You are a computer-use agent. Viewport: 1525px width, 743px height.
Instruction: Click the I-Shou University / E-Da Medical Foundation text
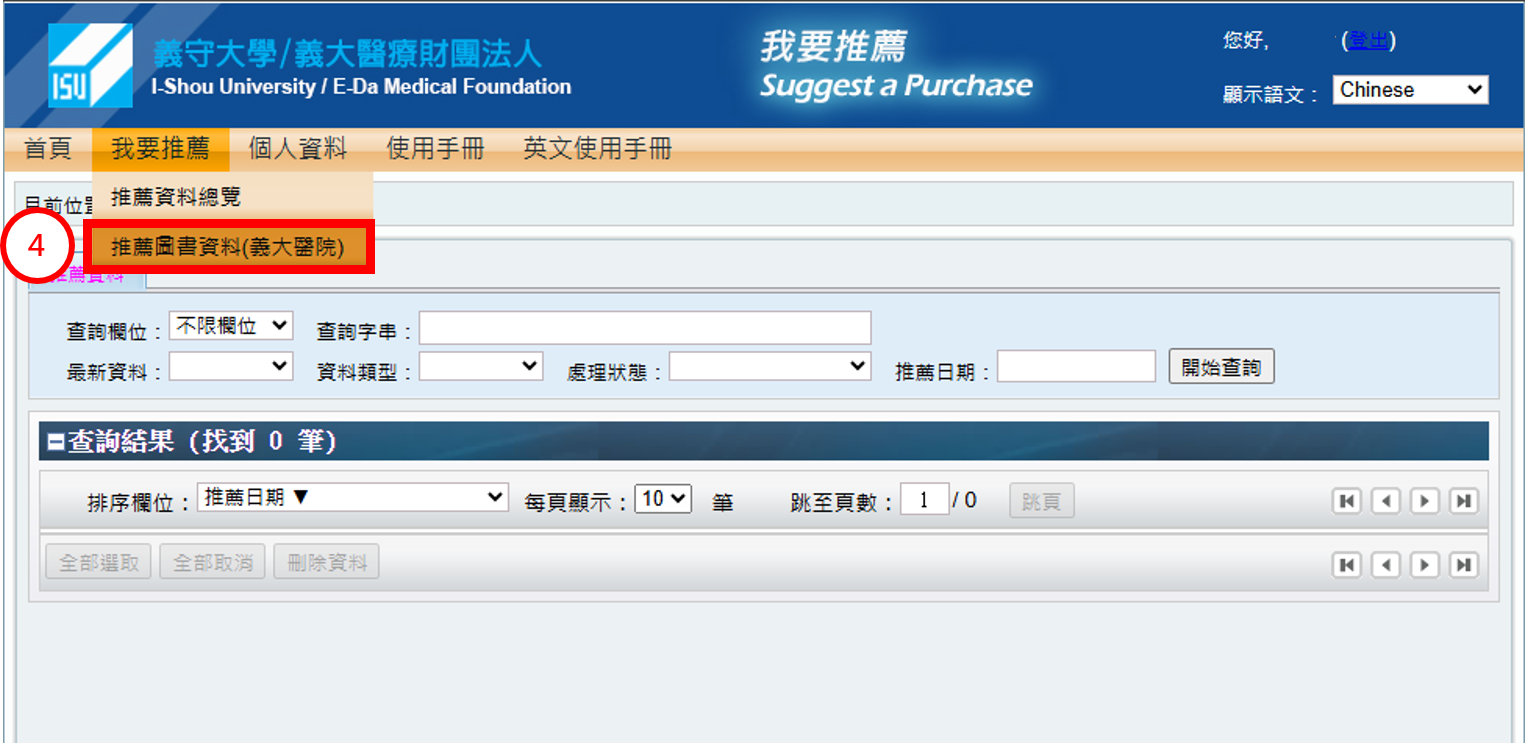tap(361, 87)
